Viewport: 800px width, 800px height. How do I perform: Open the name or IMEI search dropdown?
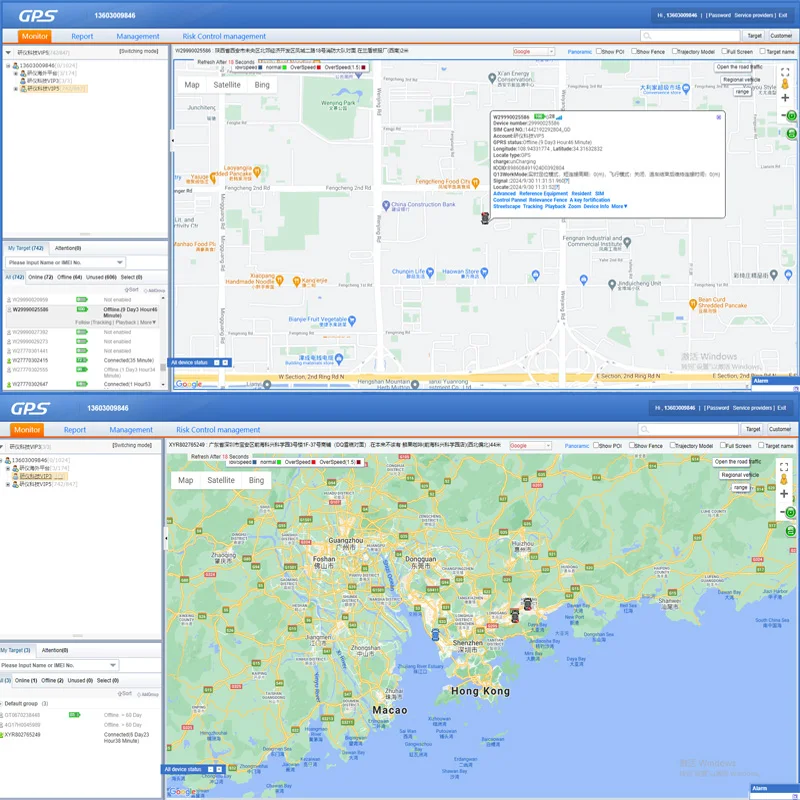(119, 262)
